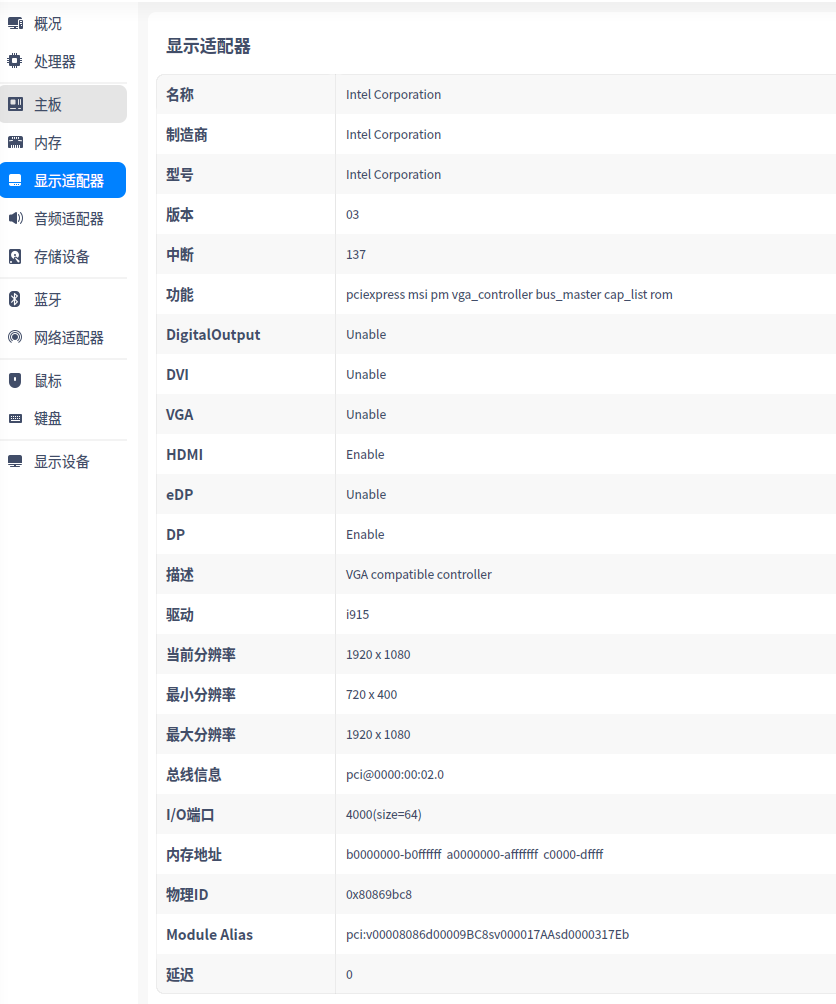
Task: Click the 驱动 row label
Action: tap(180, 615)
